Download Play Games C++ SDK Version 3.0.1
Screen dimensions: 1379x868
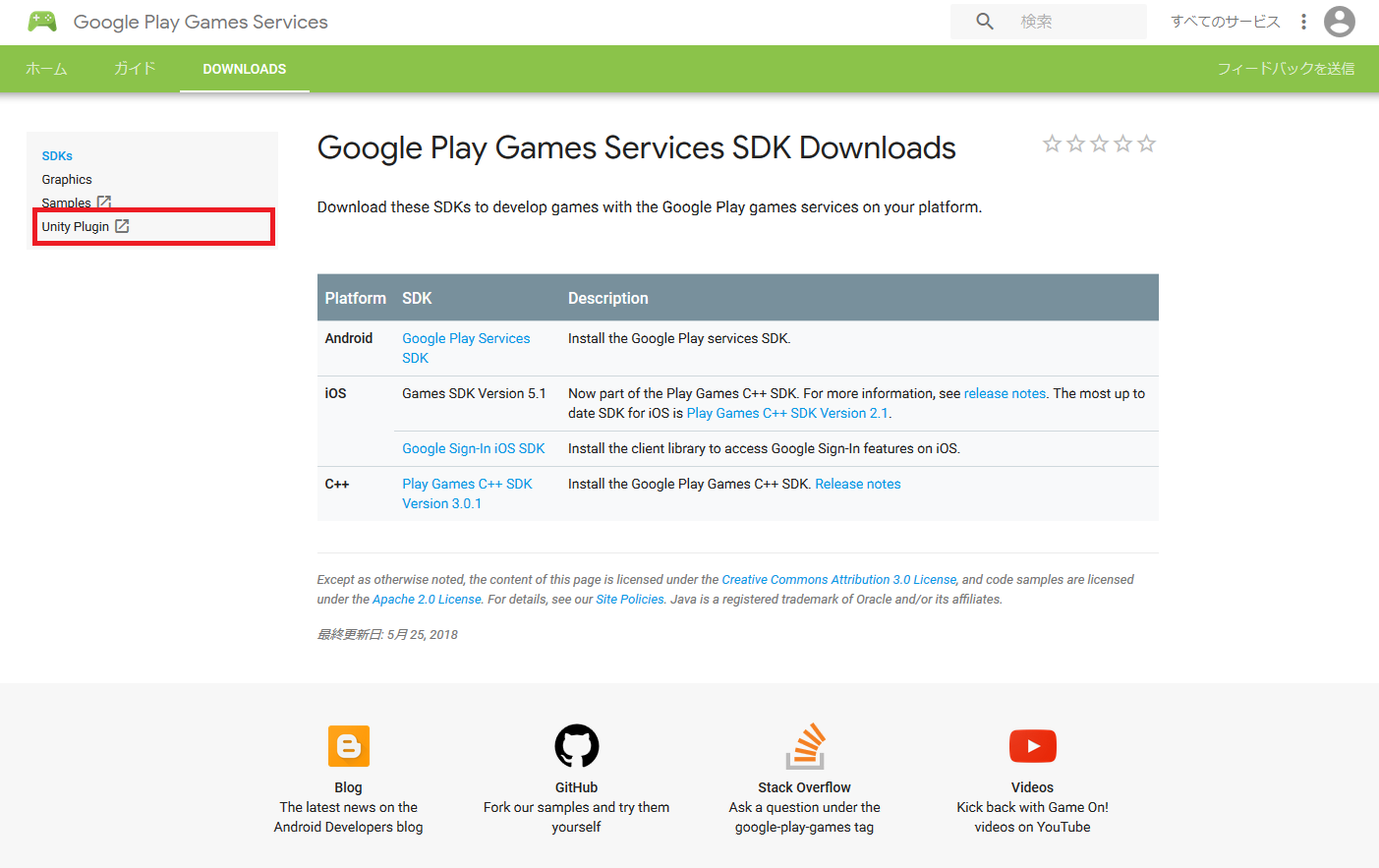[467, 493]
